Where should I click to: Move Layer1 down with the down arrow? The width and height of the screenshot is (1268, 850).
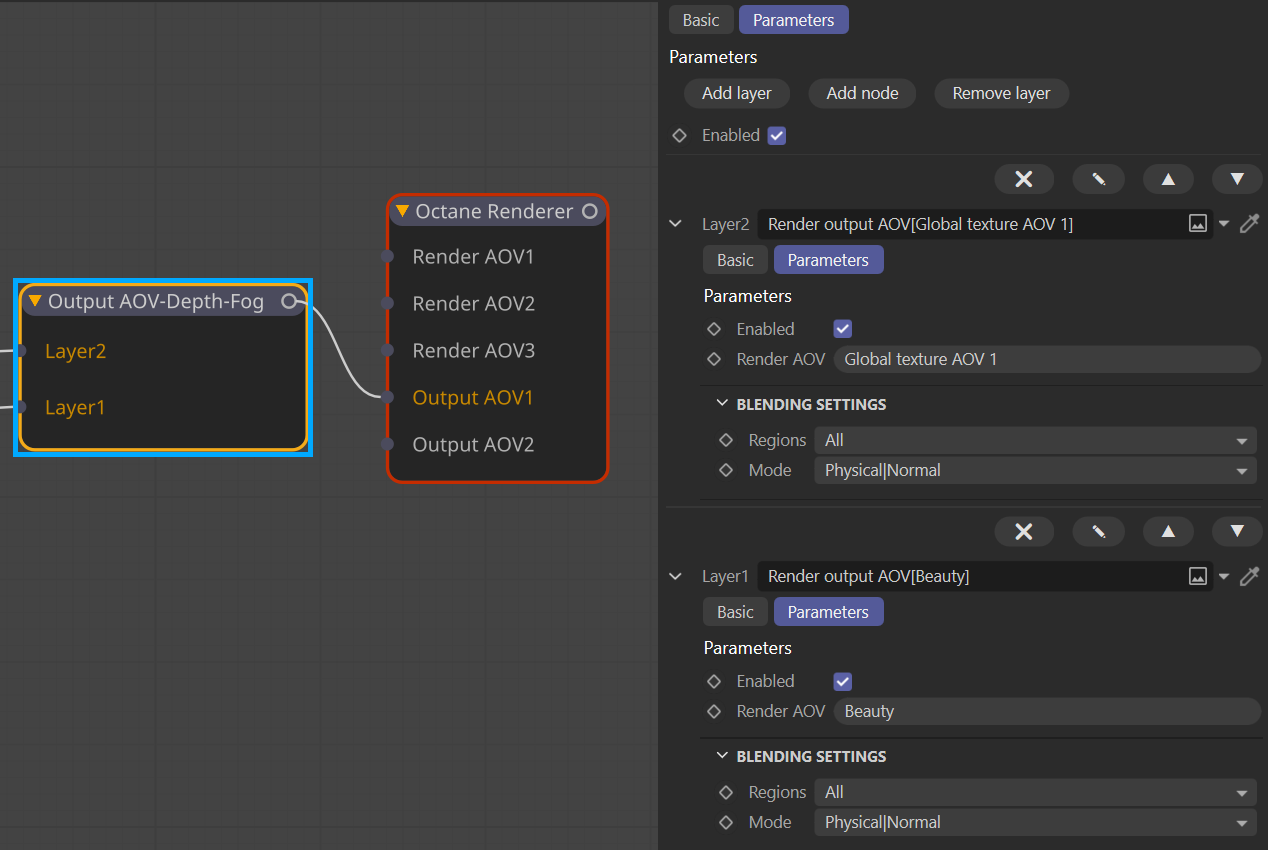click(x=1237, y=531)
